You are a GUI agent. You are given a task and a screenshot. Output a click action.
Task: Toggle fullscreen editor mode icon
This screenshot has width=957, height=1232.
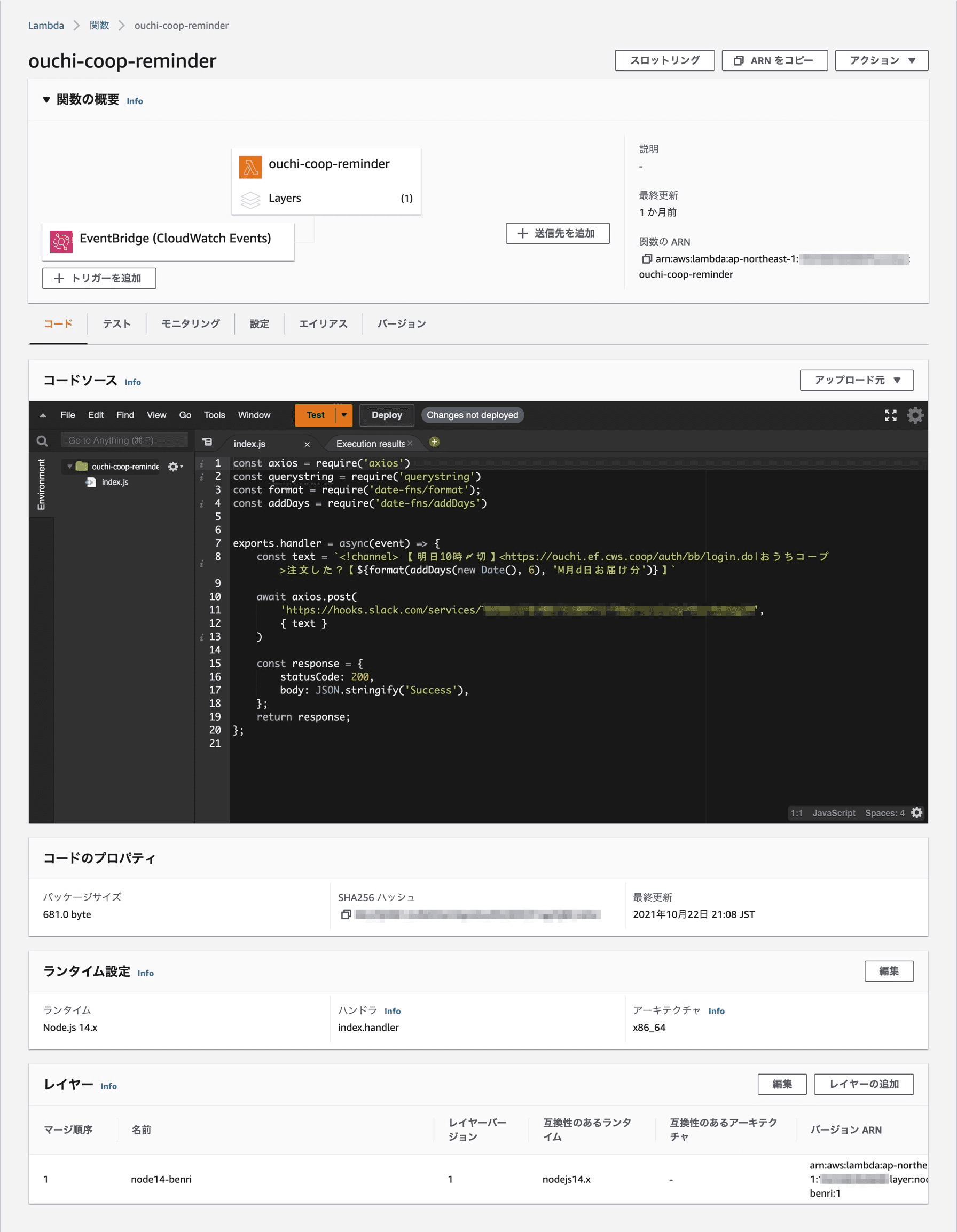tap(890, 416)
